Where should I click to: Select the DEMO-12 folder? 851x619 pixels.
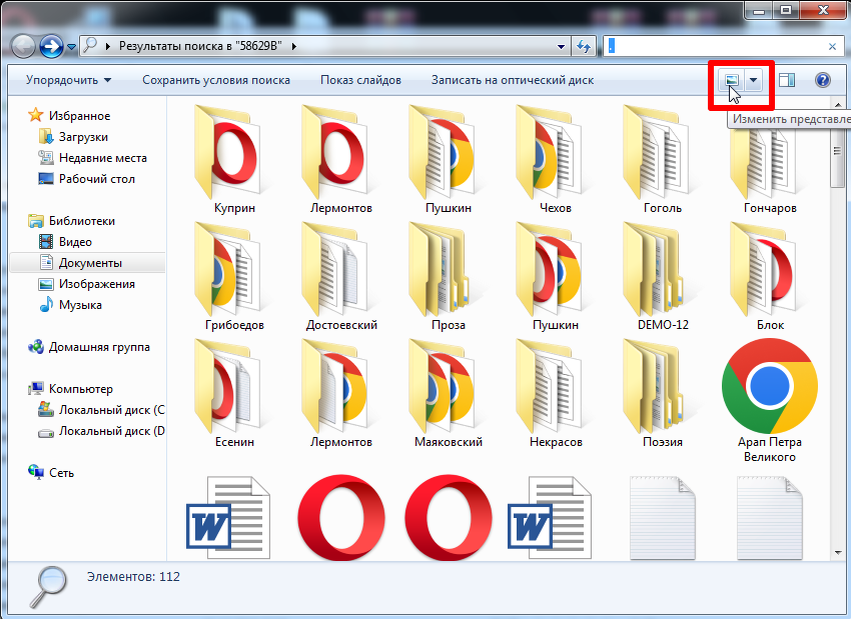(662, 277)
